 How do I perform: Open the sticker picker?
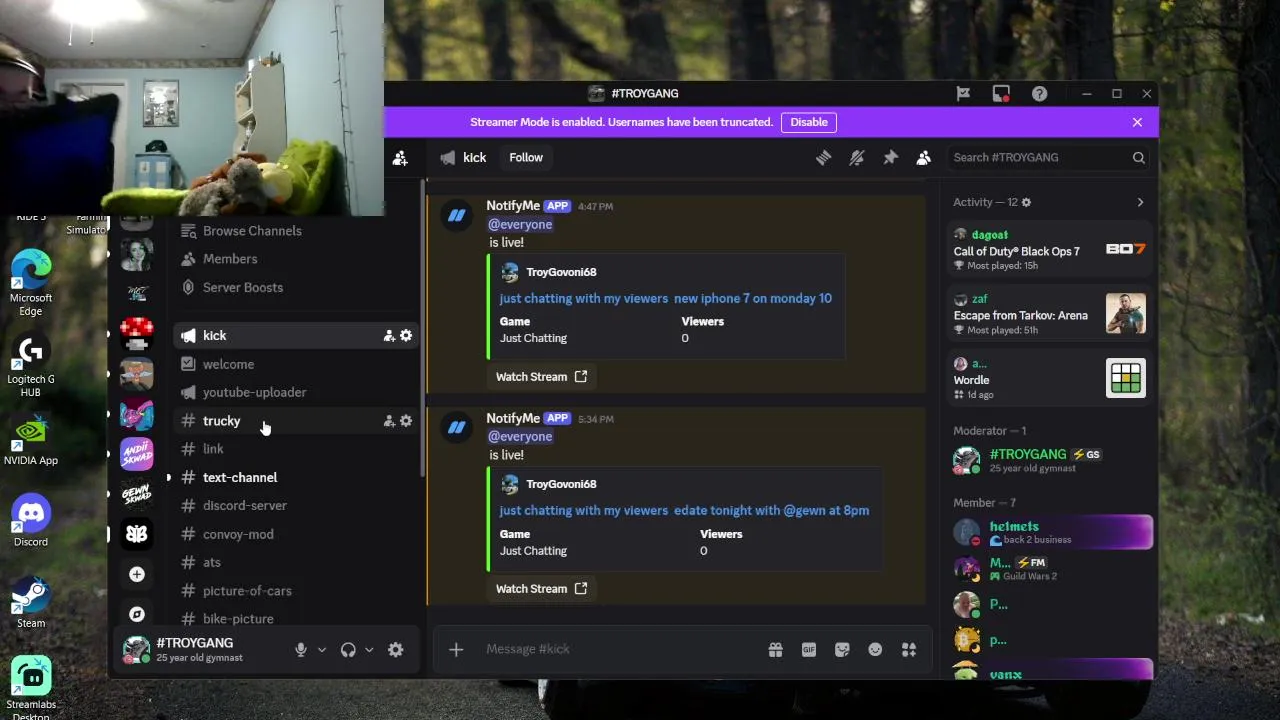coord(842,650)
